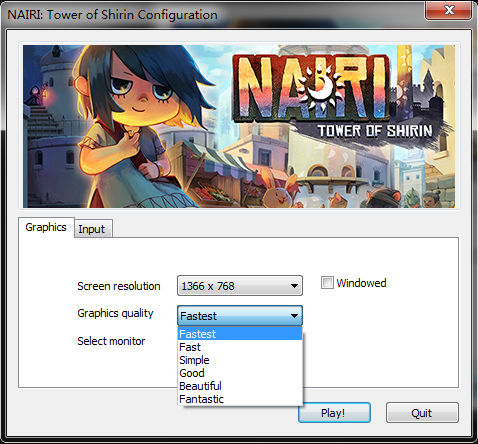The image size is (478, 444).
Task: Choose Fastest from the quality list
Action: pos(240,334)
